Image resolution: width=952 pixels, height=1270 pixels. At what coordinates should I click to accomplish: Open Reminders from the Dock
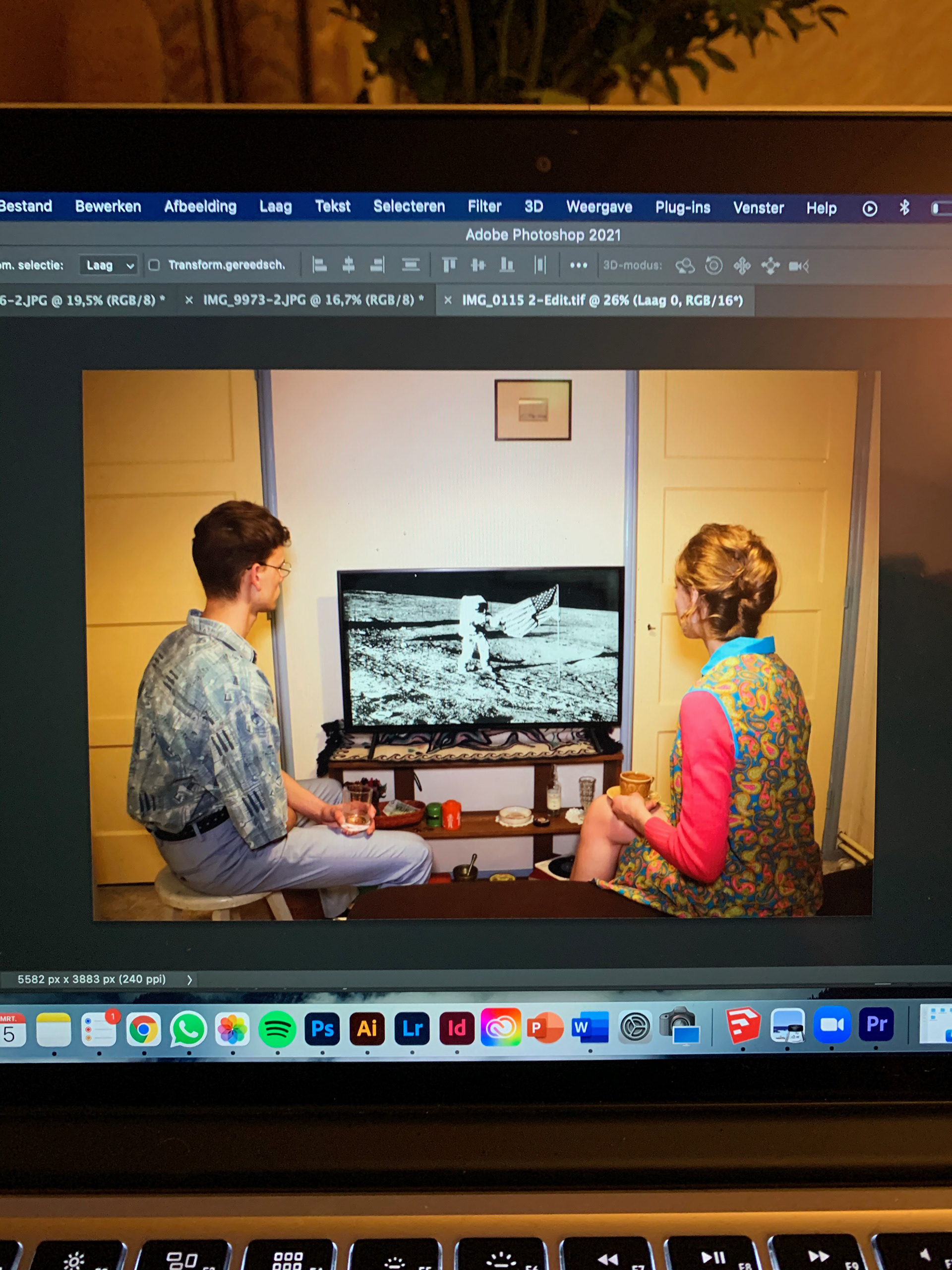pyautogui.click(x=99, y=1030)
